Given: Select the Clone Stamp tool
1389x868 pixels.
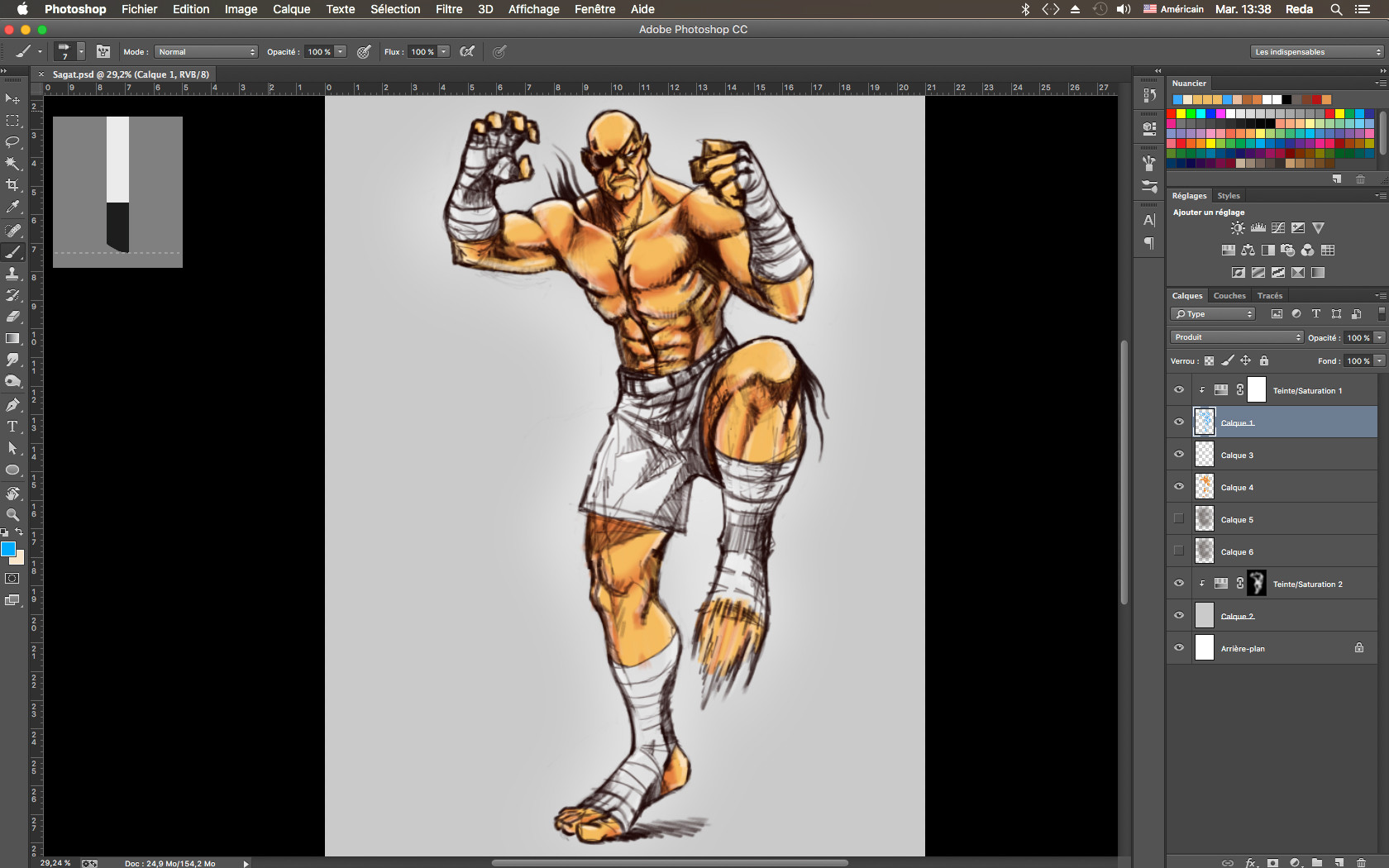Looking at the screenshot, I should click(12, 274).
